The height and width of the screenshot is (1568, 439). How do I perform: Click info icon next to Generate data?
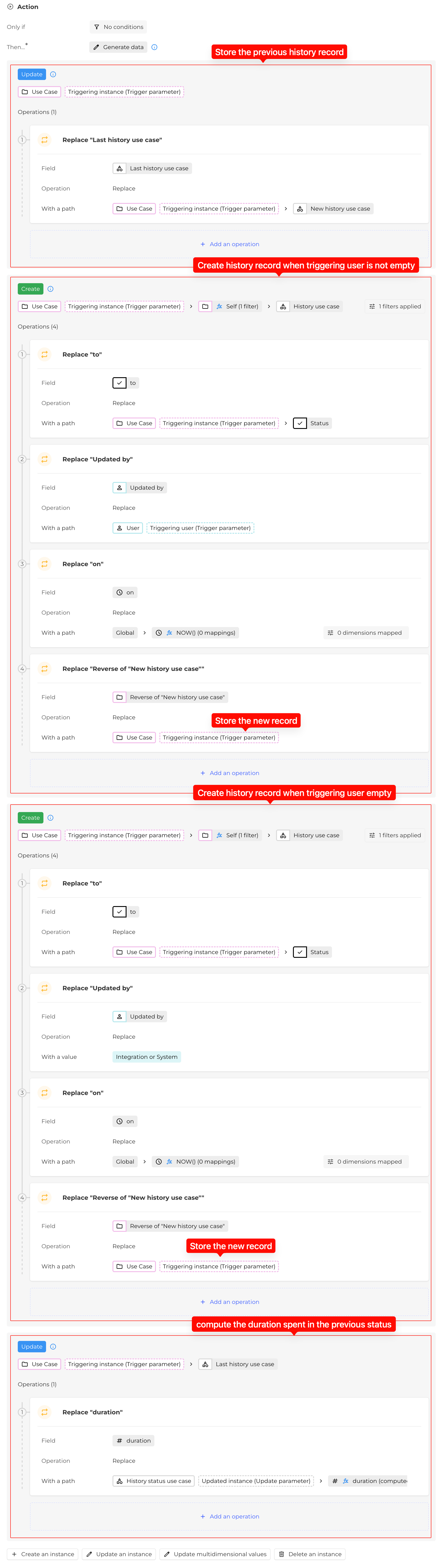(155, 47)
